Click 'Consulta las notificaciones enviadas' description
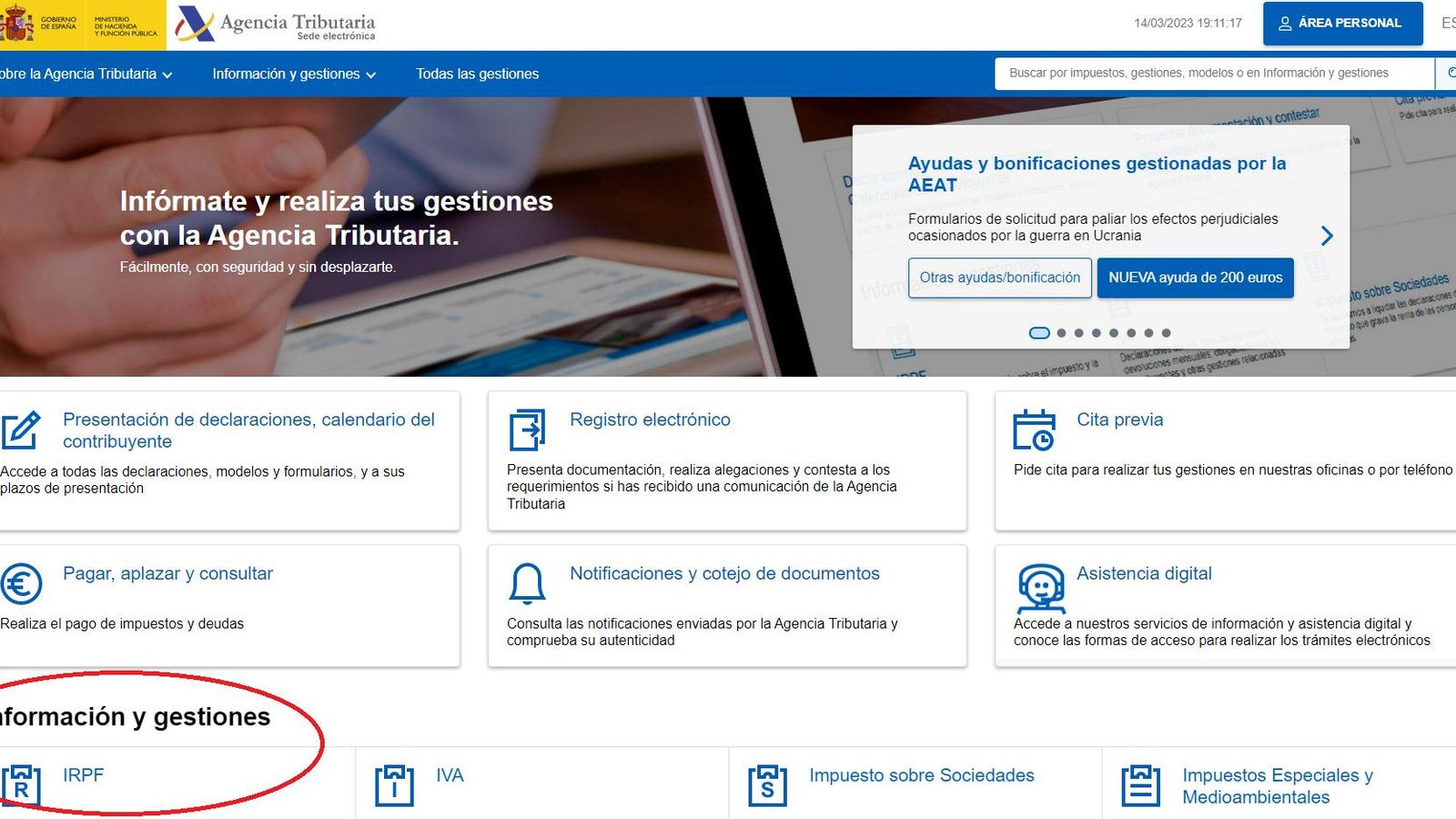 click(x=702, y=632)
